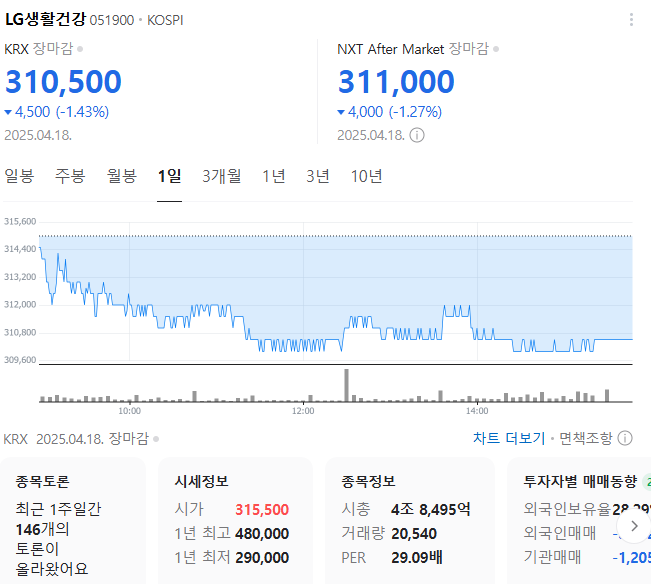This screenshot has height=584, width=651.
Task: Click the 14:00 time axis label
Action: (477, 411)
